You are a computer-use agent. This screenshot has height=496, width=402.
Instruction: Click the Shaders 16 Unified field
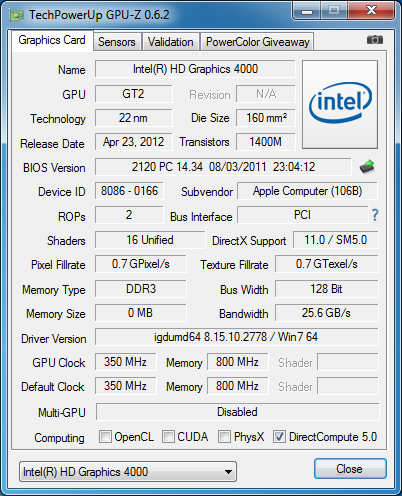150,240
